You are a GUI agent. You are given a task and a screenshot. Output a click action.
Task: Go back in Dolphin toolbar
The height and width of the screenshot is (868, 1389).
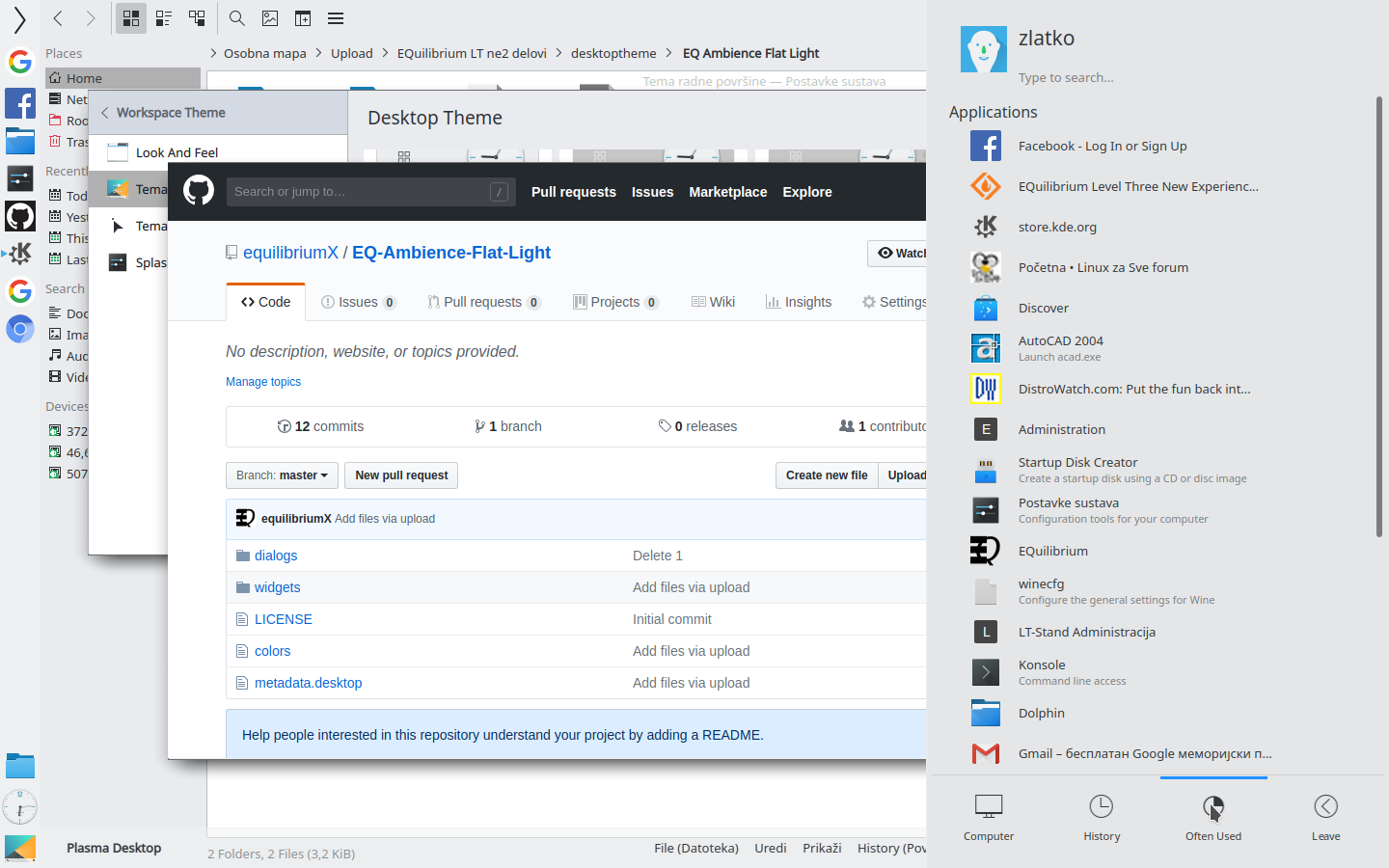coord(58,18)
